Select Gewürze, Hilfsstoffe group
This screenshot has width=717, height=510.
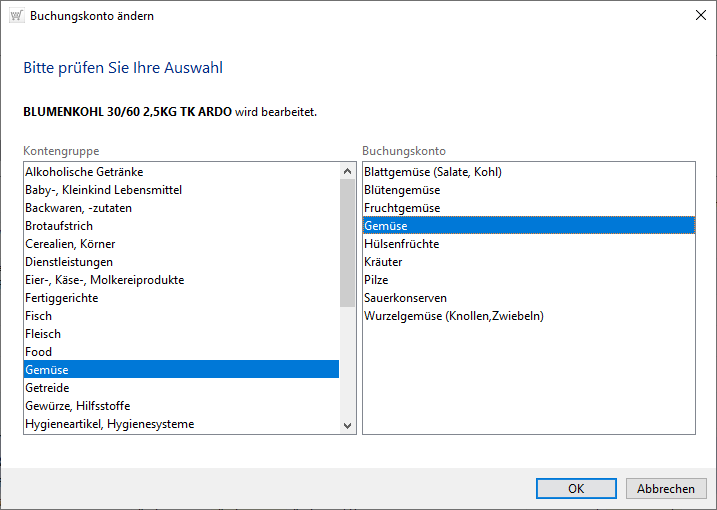click(77, 406)
